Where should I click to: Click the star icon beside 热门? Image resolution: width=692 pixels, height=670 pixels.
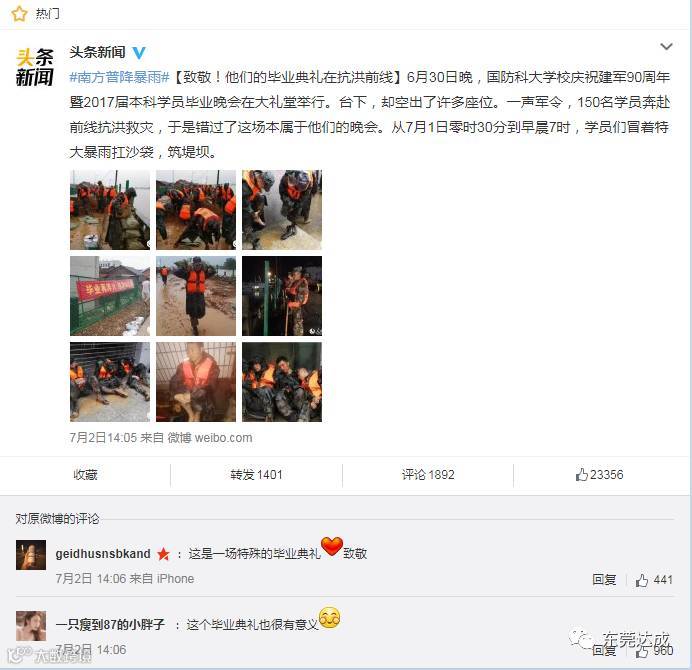(x=19, y=14)
